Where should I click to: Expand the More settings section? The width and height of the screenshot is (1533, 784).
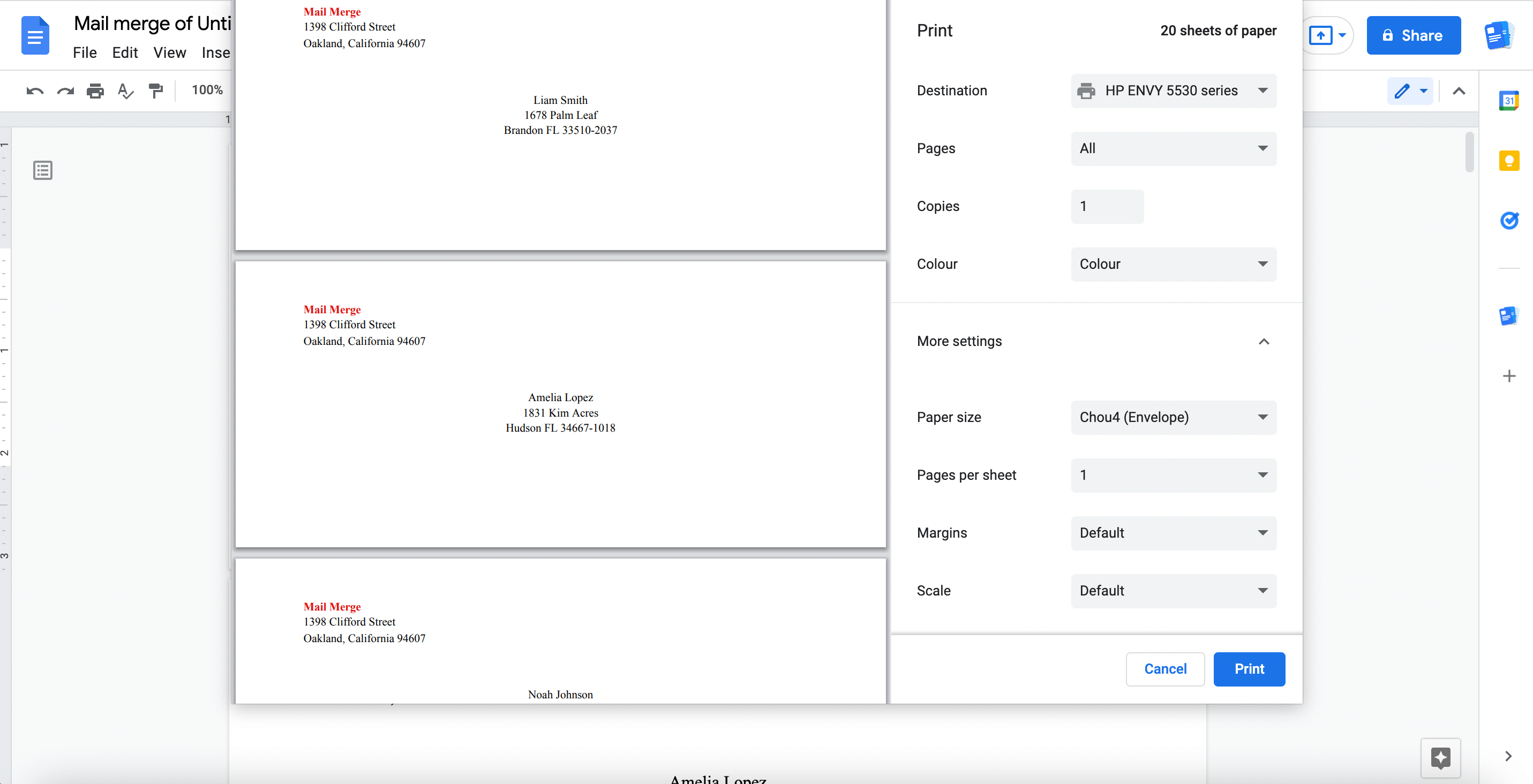pyautogui.click(x=1265, y=341)
